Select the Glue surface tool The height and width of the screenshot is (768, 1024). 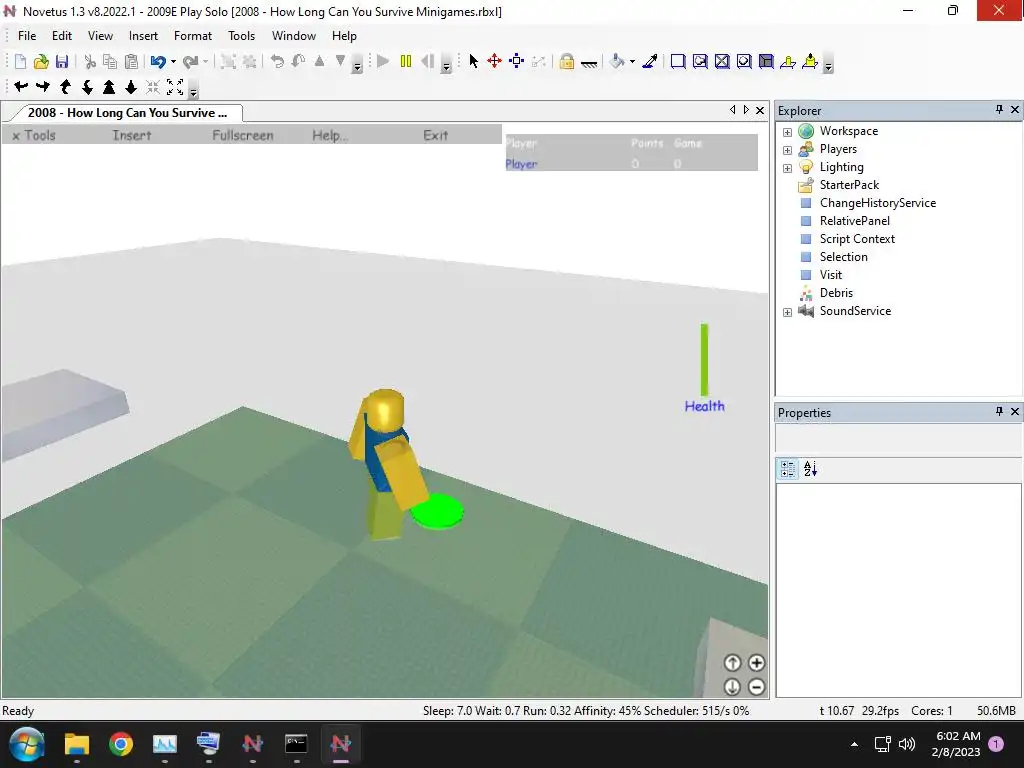(x=700, y=61)
